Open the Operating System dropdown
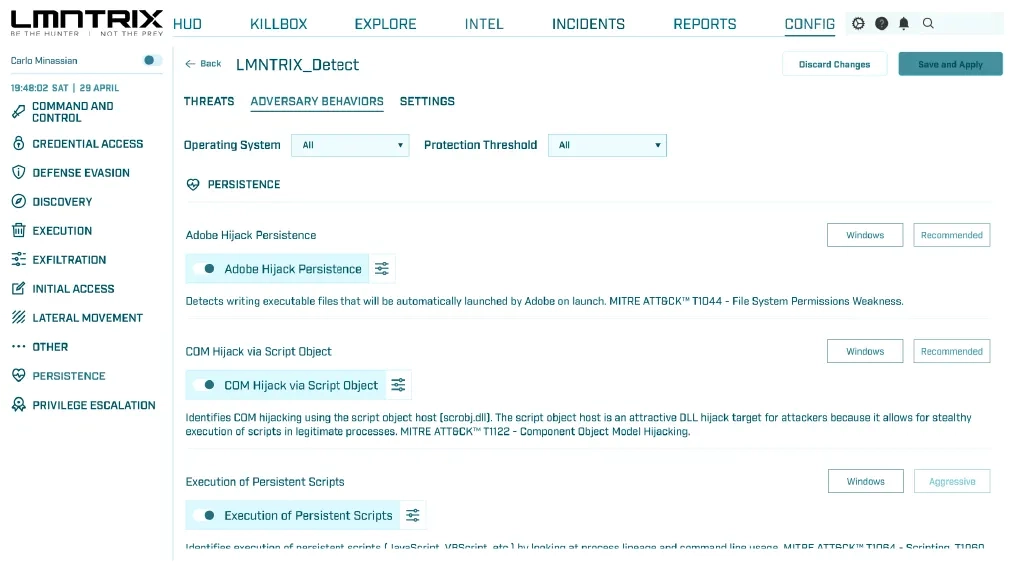 [x=350, y=145]
